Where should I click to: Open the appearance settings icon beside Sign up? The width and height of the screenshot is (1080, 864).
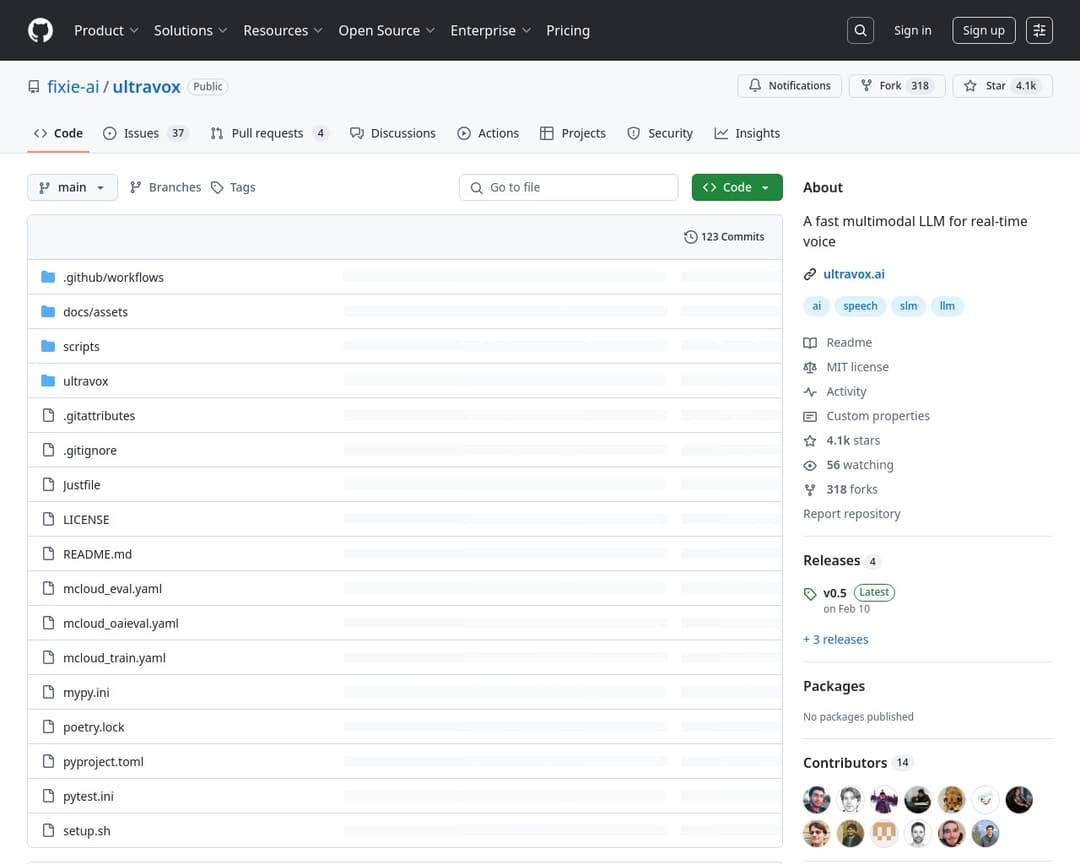(1039, 30)
